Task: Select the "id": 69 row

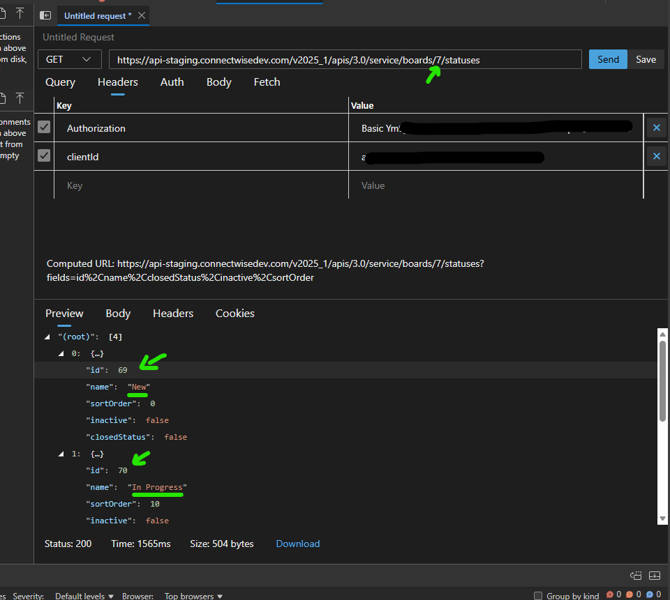Action: [x=345, y=370]
